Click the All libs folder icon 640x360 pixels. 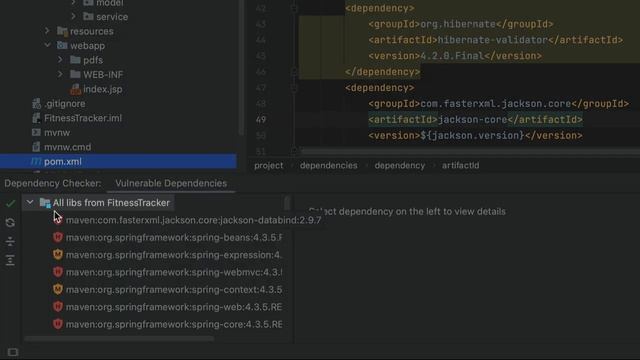pos(45,202)
